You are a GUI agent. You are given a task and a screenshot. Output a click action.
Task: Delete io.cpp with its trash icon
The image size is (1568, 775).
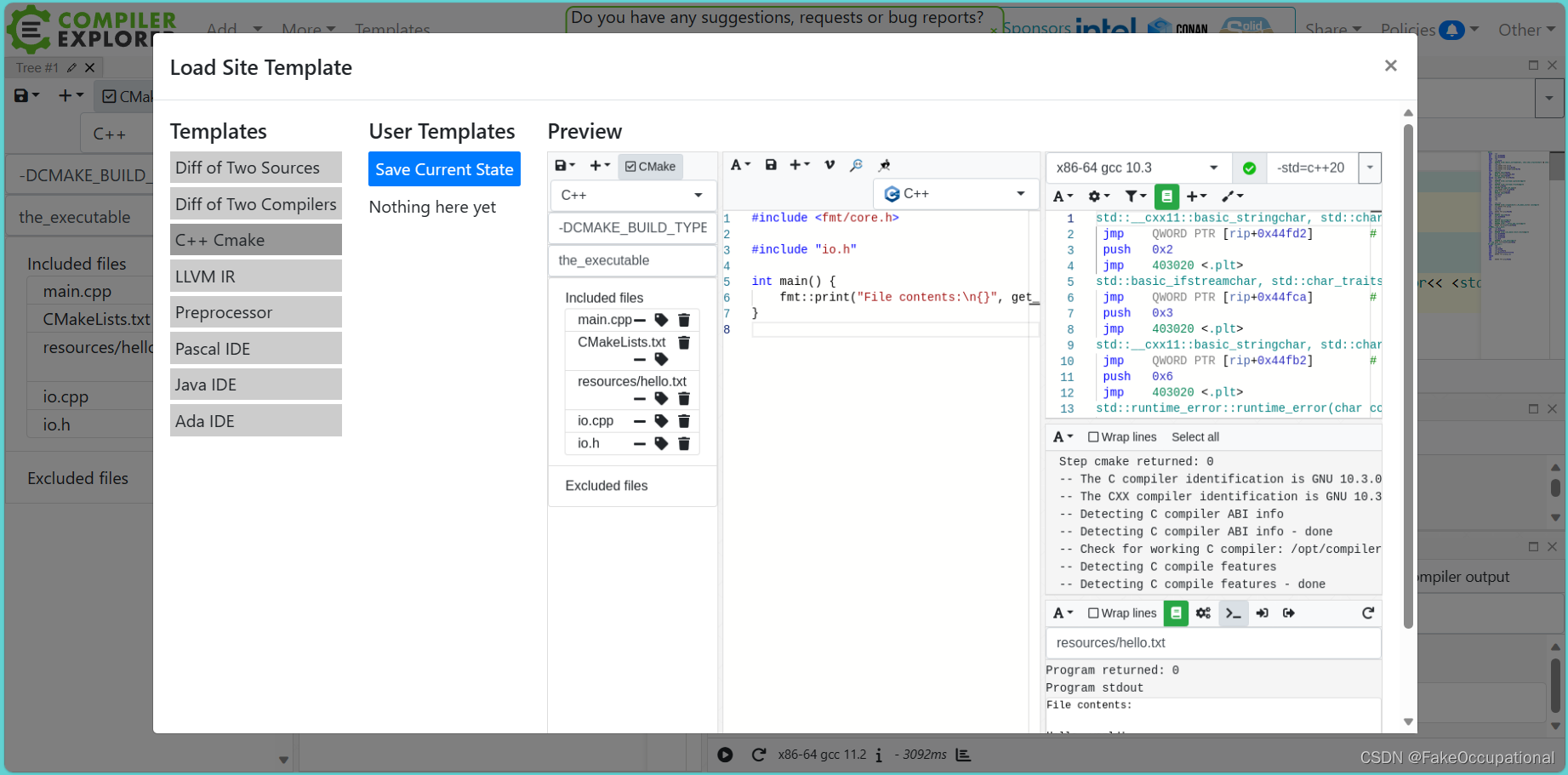(683, 421)
